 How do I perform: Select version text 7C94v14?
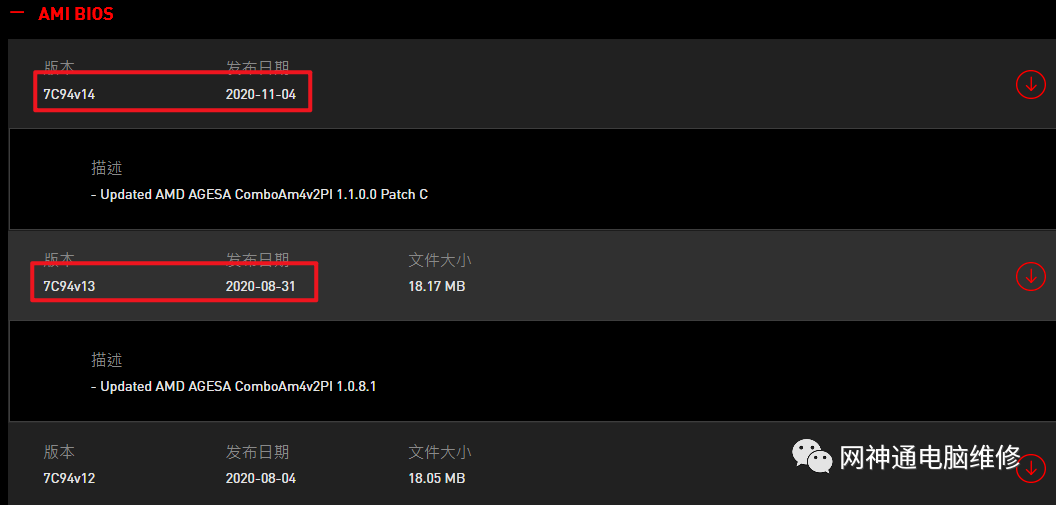pyautogui.click(x=69, y=94)
